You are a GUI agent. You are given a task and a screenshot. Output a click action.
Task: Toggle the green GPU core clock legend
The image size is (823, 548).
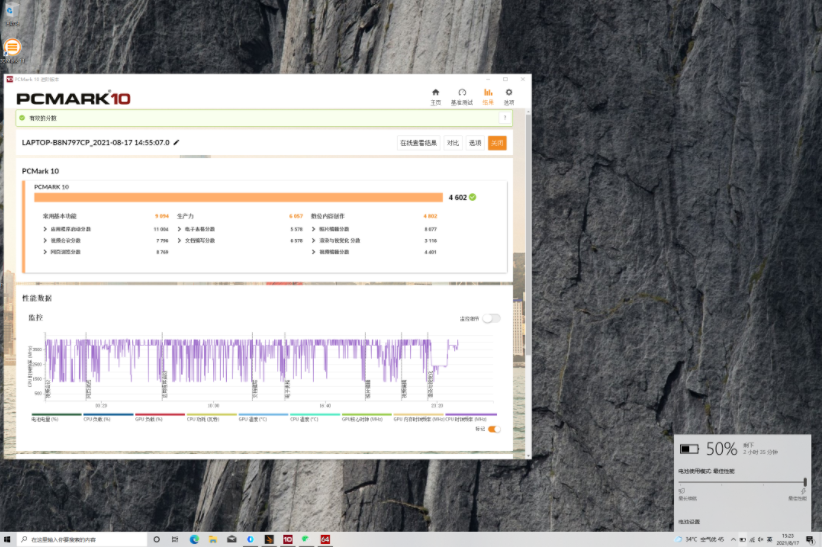click(x=366, y=417)
